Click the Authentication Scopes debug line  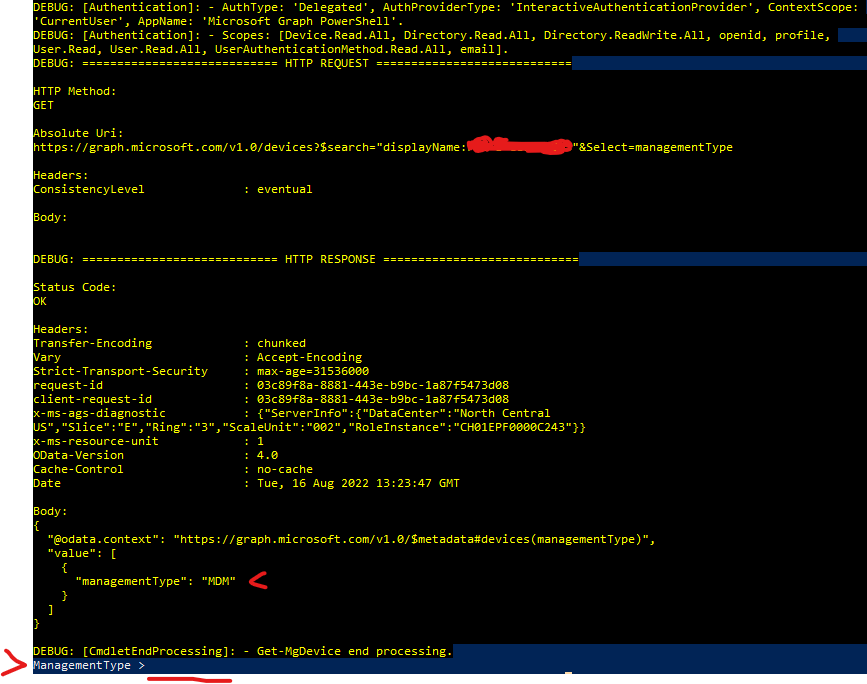pyautogui.click(x=431, y=35)
